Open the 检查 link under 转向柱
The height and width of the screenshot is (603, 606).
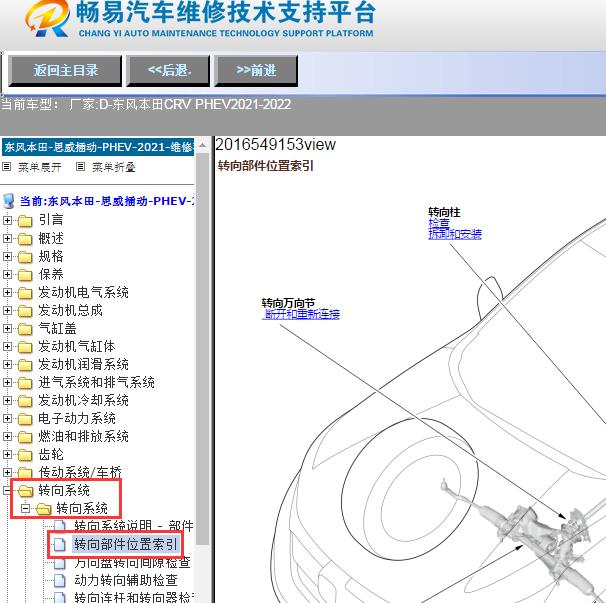point(439,223)
